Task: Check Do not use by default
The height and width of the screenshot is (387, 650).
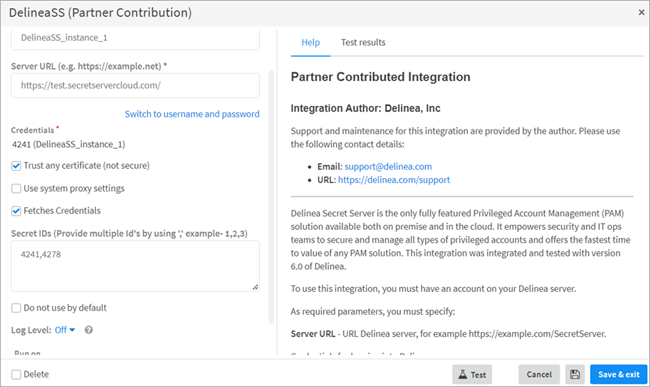Action: coord(16,308)
